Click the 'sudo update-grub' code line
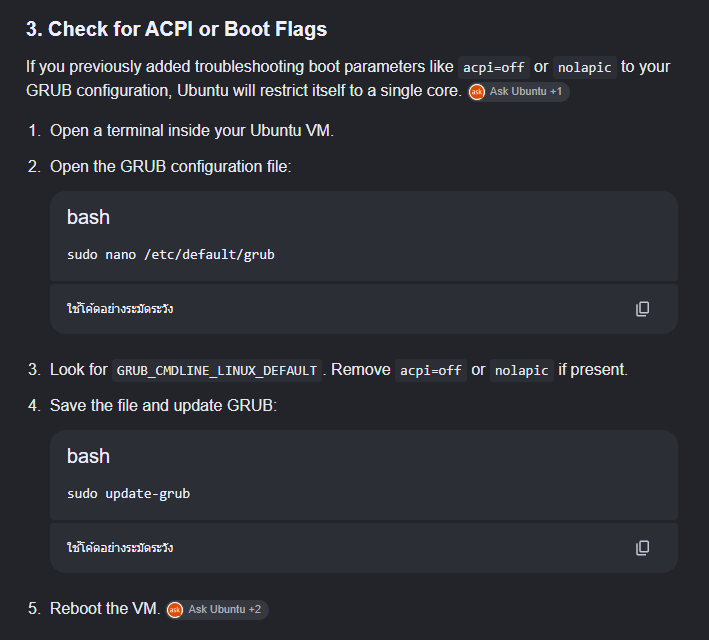Screen dimensions: 709x640 128,493
